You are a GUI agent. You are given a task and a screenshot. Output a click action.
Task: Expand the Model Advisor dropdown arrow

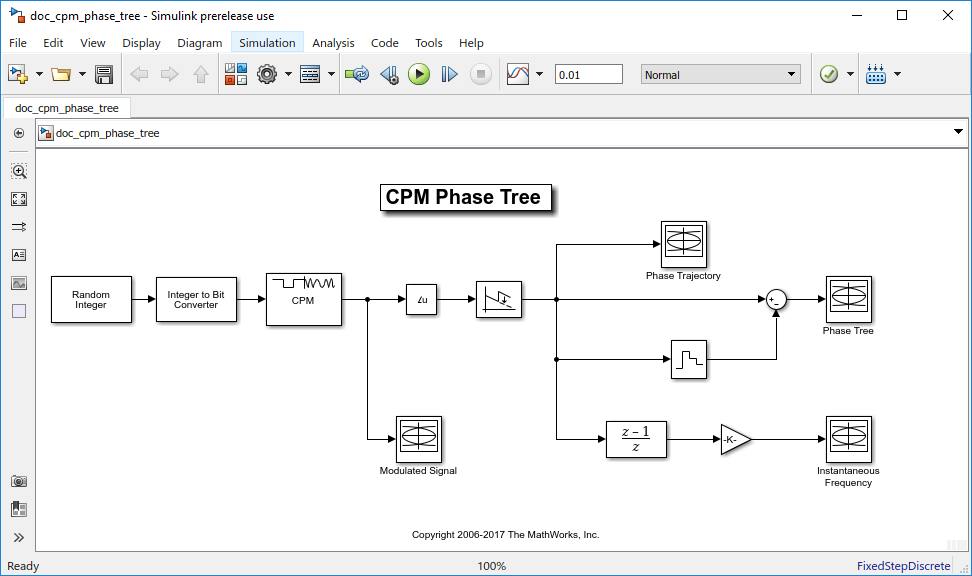click(x=850, y=74)
